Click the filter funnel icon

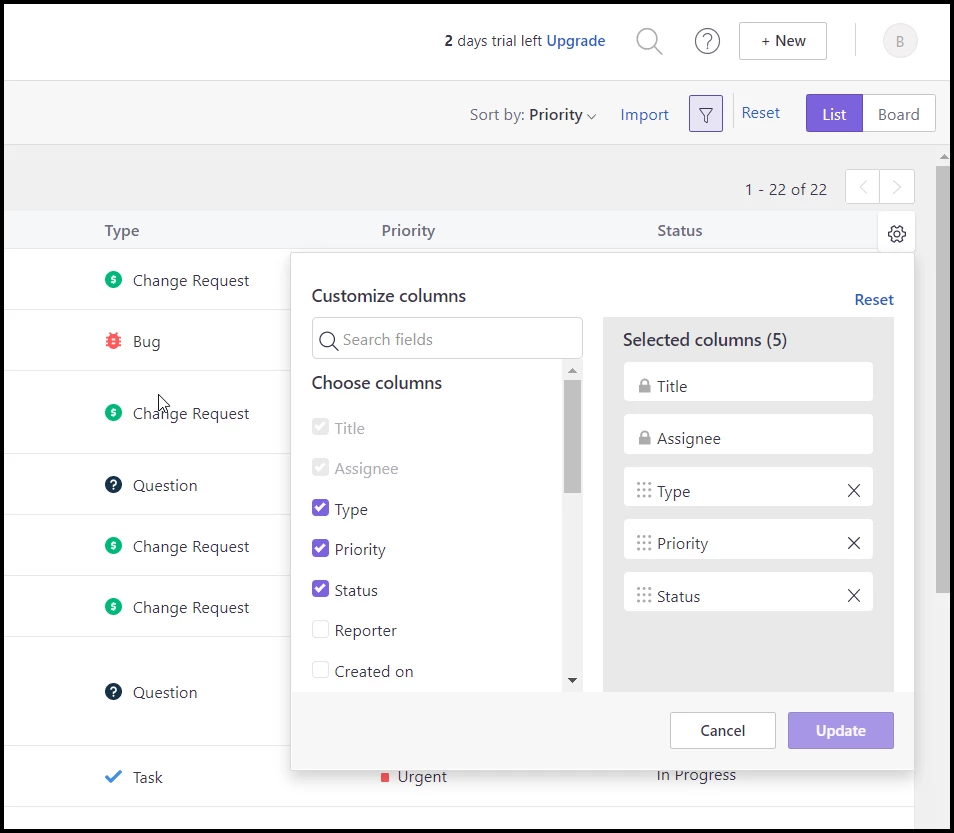click(x=706, y=114)
